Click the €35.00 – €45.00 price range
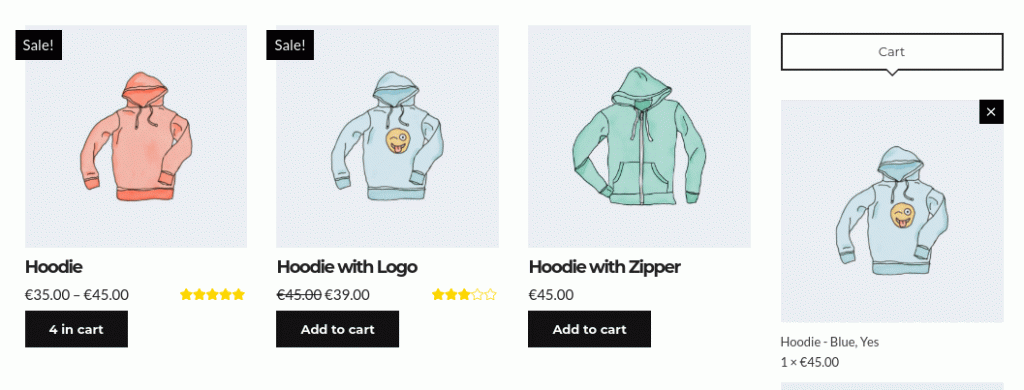 coord(77,295)
